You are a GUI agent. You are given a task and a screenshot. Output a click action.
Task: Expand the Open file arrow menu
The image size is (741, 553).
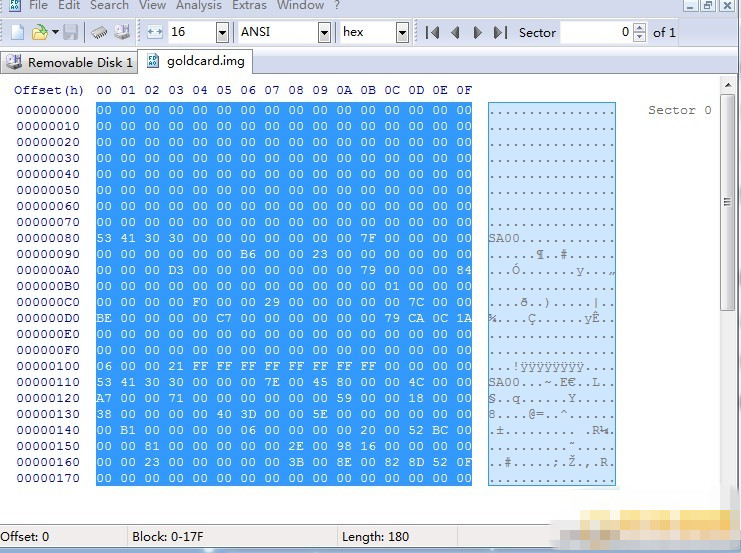(x=55, y=32)
